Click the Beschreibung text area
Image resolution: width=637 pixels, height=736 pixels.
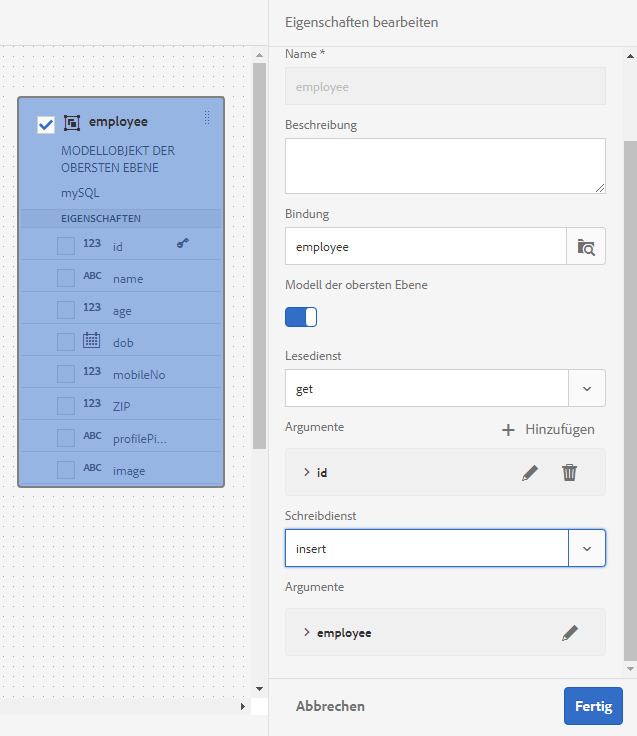pos(445,166)
